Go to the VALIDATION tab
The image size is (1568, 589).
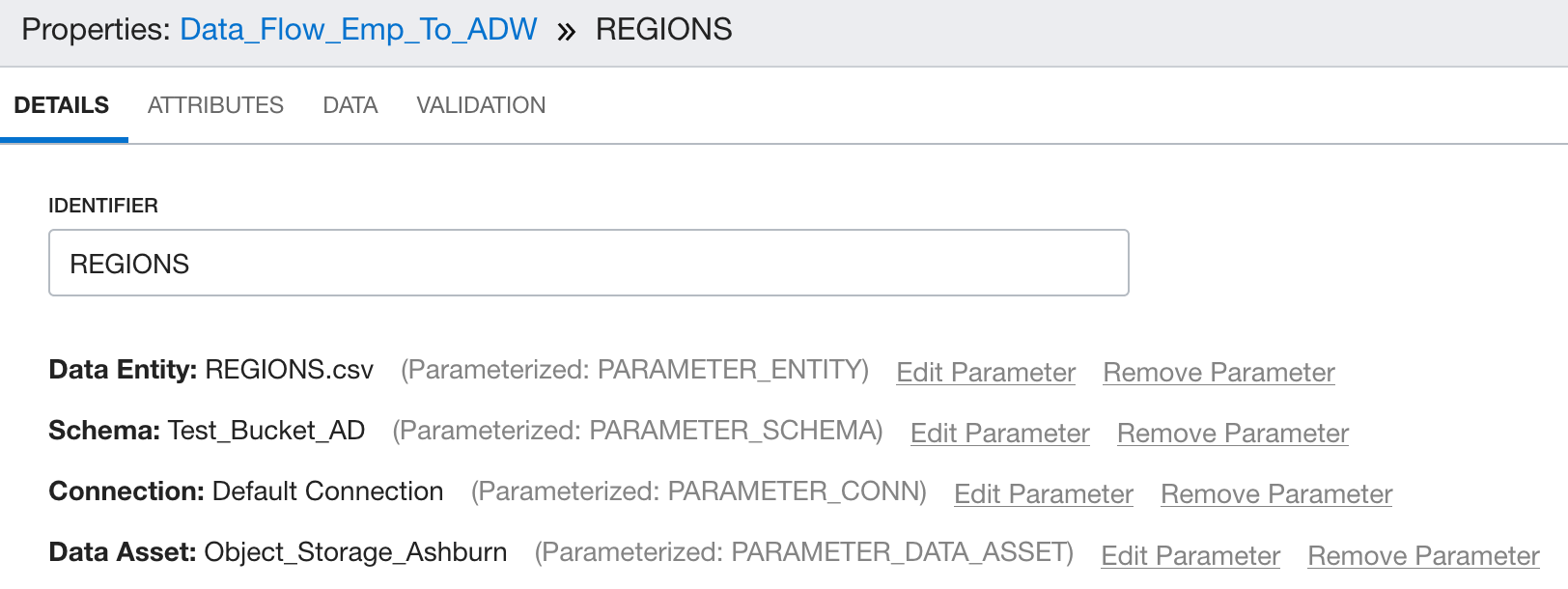point(481,105)
